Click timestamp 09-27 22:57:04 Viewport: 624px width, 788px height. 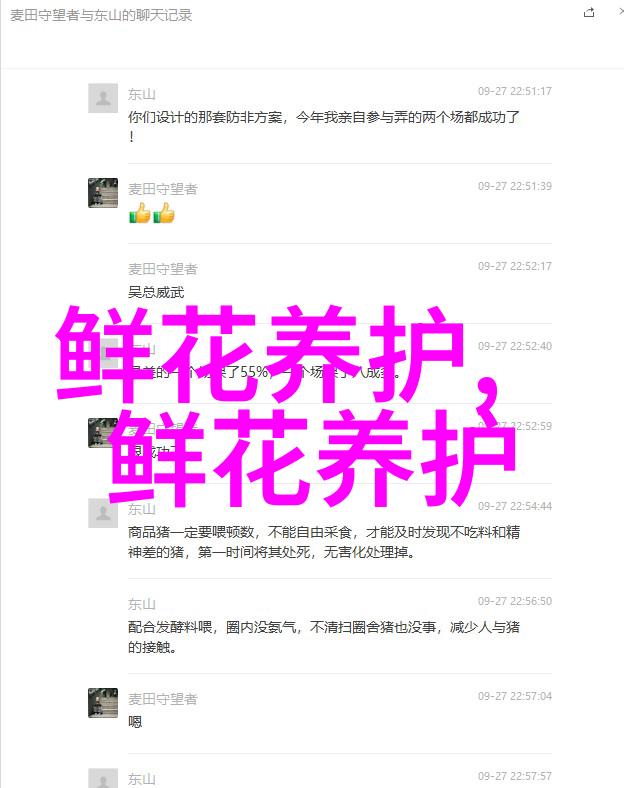[515, 696]
